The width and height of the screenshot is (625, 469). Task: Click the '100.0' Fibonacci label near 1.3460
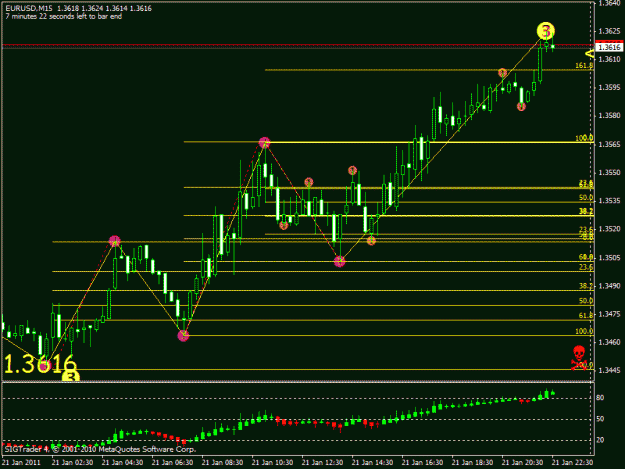[x=584, y=332]
